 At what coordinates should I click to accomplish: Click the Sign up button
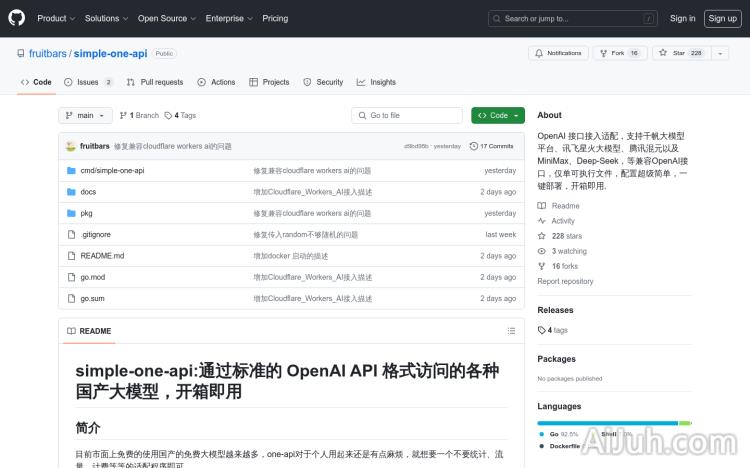pyautogui.click(x=722, y=19)
